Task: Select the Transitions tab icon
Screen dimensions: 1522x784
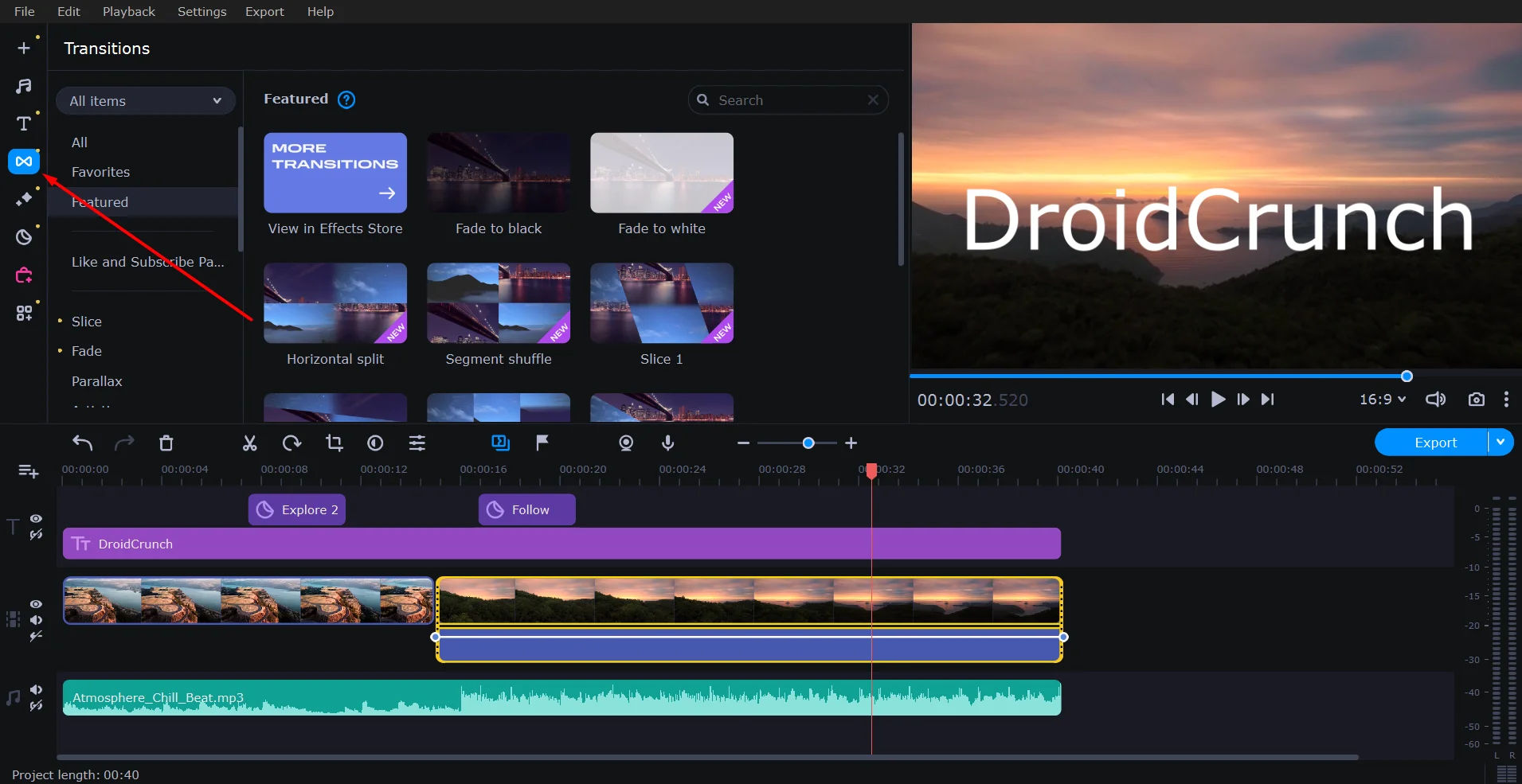Action: coord(24,162)
